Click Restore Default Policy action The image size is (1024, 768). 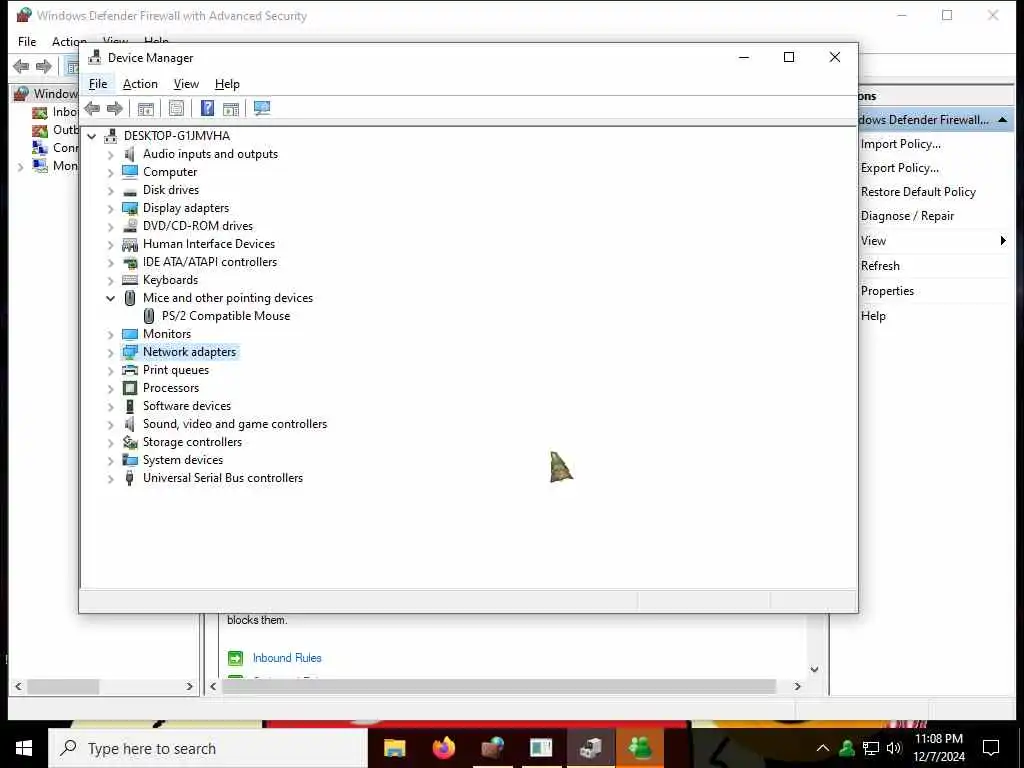[918, 192]
